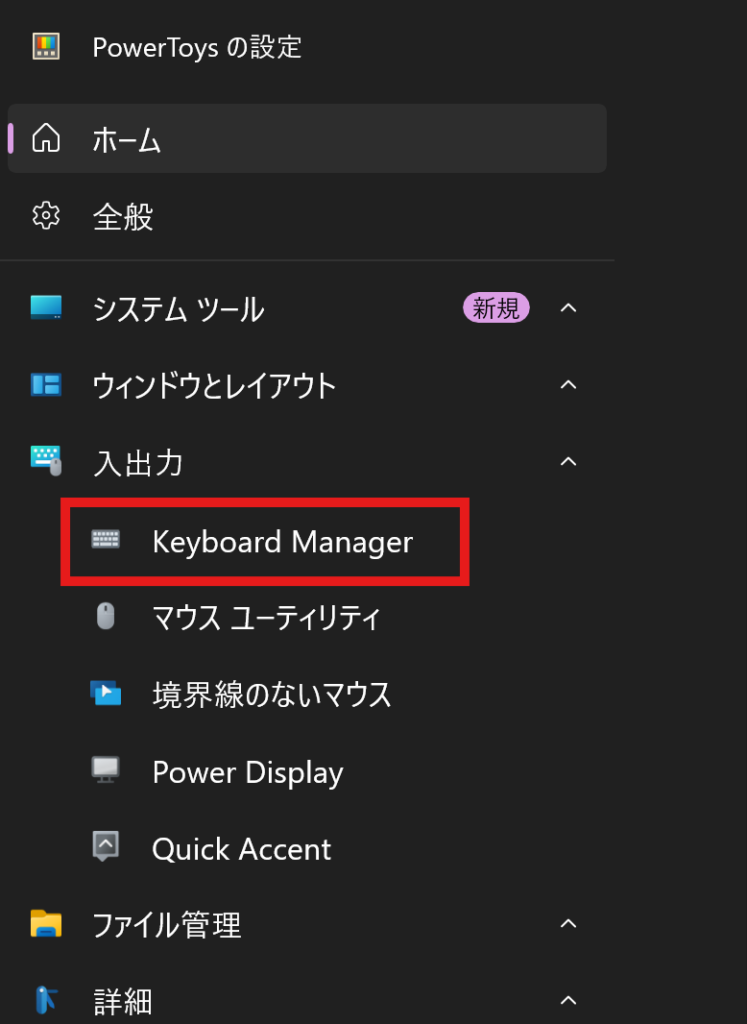Click the PowerToys の設定 title text
This screenshot has height=1024, width=747.
point(197,47)
